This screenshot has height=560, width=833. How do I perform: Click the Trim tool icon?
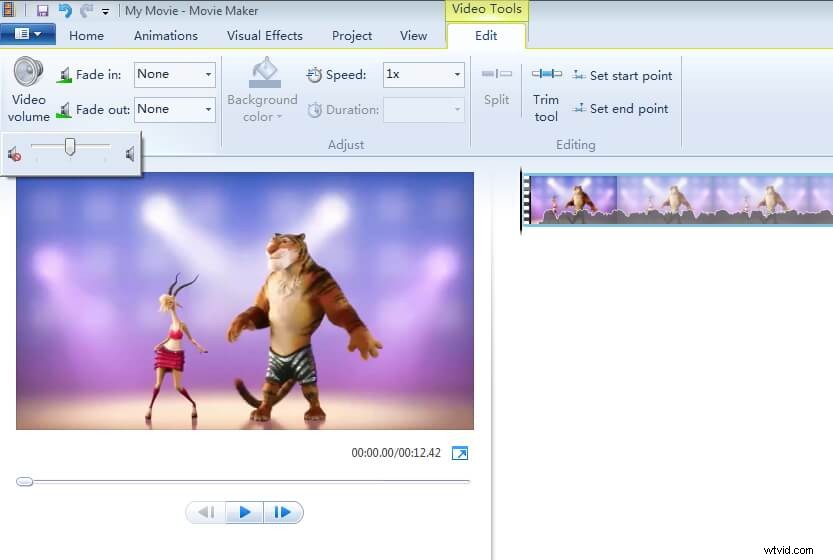click(x=546, y=75)
